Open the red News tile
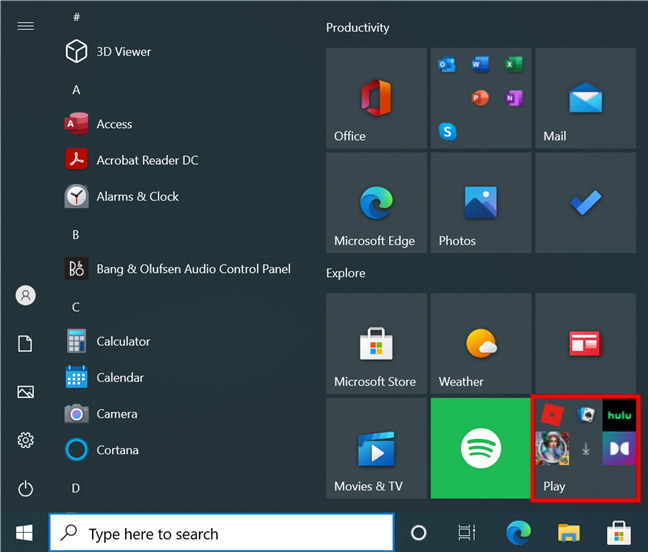The image size is (648, 552). [586, 343]
